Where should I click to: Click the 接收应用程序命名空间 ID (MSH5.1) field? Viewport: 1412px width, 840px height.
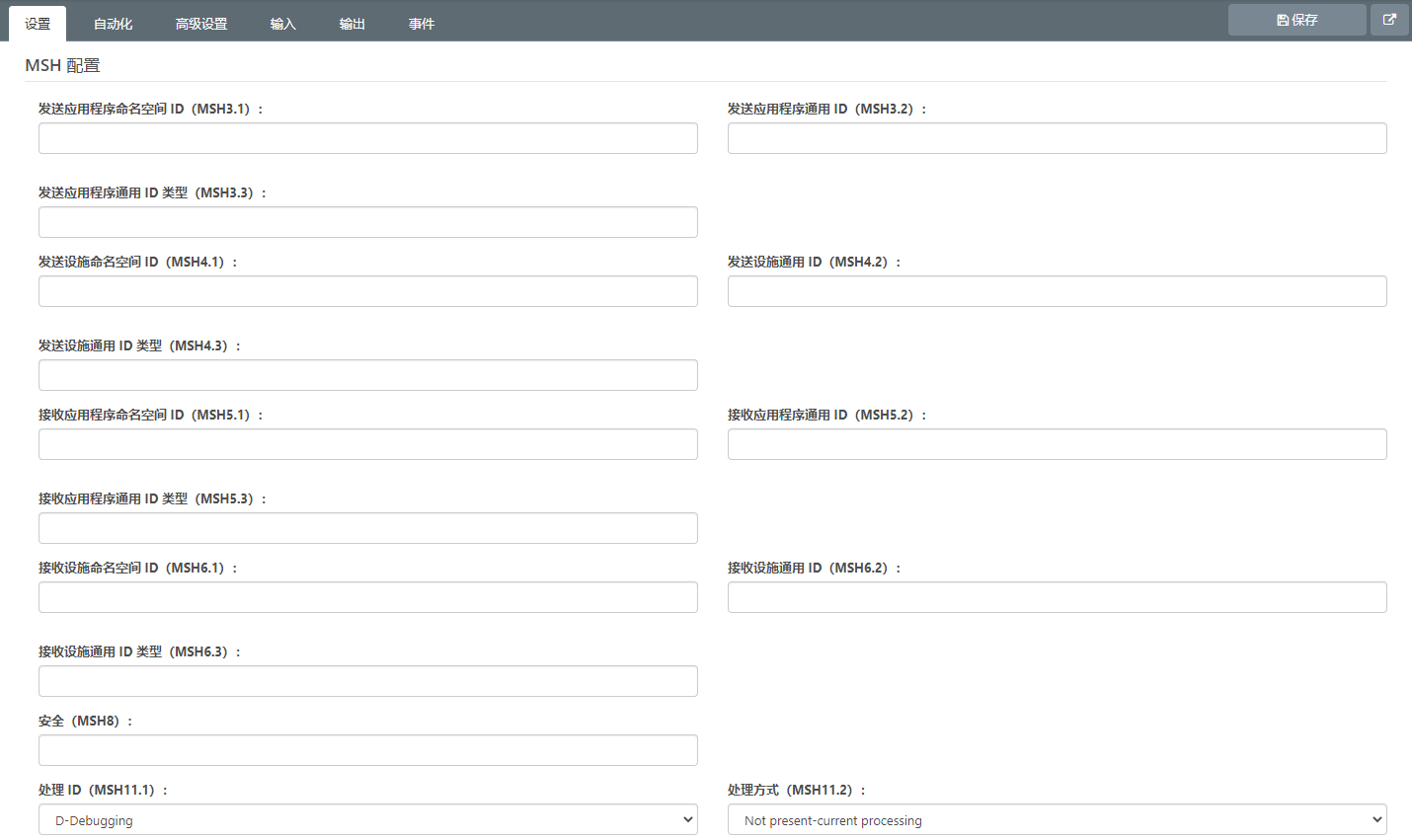click(368, 444)
